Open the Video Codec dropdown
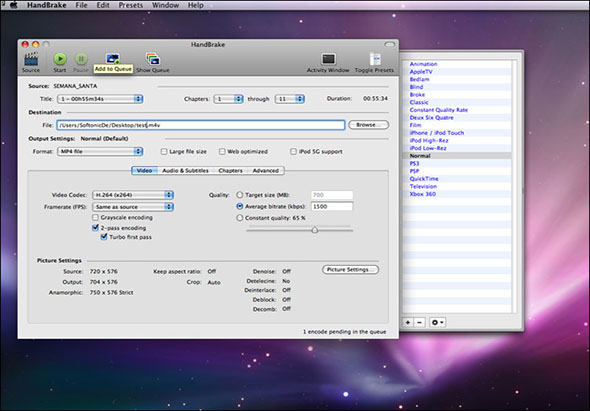 tap(133, 195)
